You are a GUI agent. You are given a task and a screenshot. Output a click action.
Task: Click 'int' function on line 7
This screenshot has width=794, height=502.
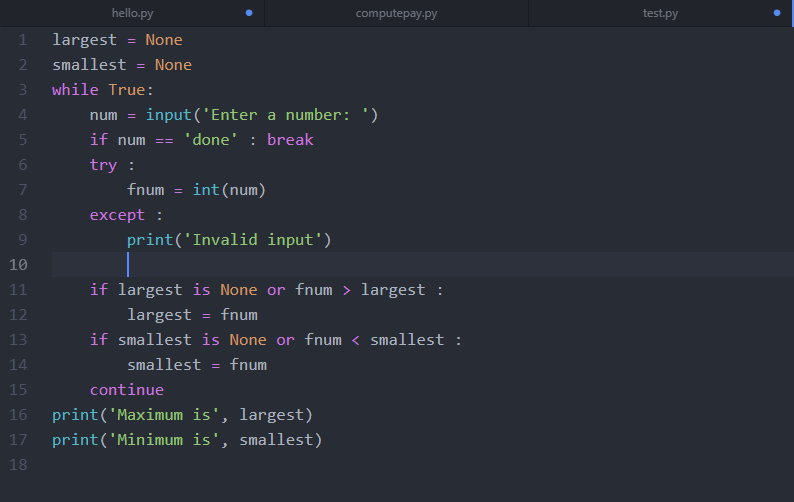[206, 190]
